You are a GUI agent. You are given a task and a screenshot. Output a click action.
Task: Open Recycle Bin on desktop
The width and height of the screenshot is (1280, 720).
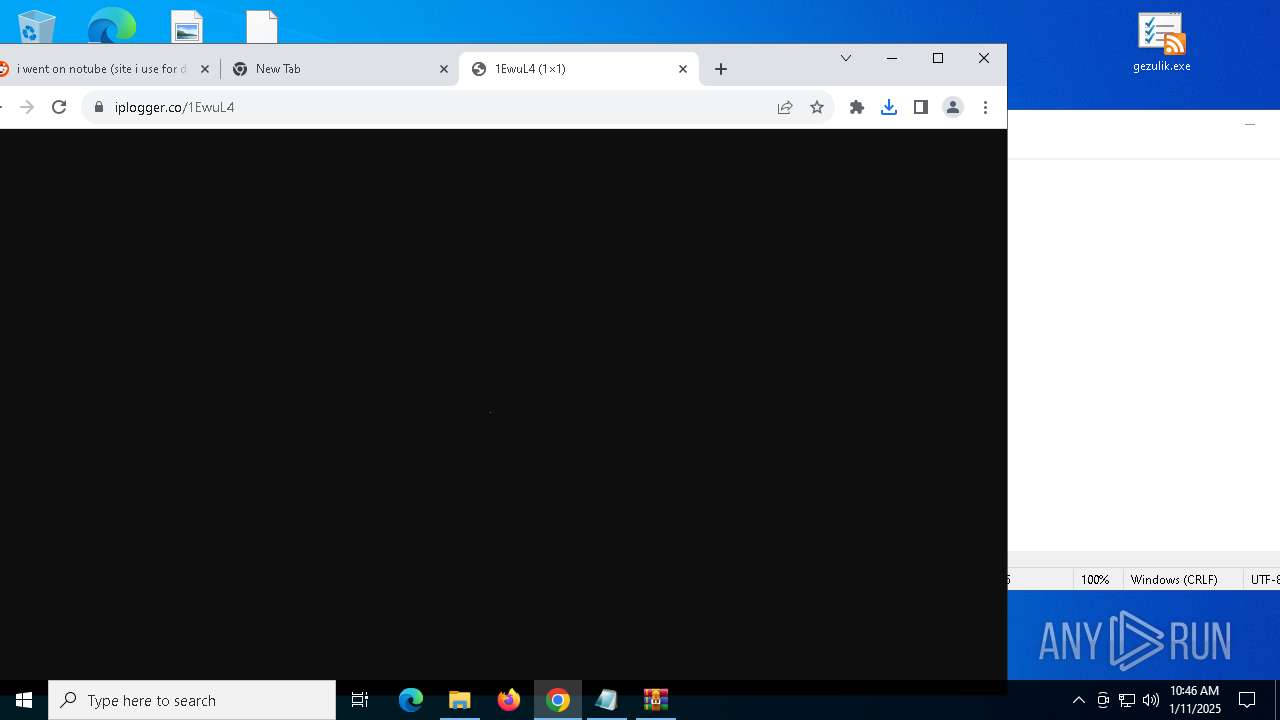pos(36,26)
